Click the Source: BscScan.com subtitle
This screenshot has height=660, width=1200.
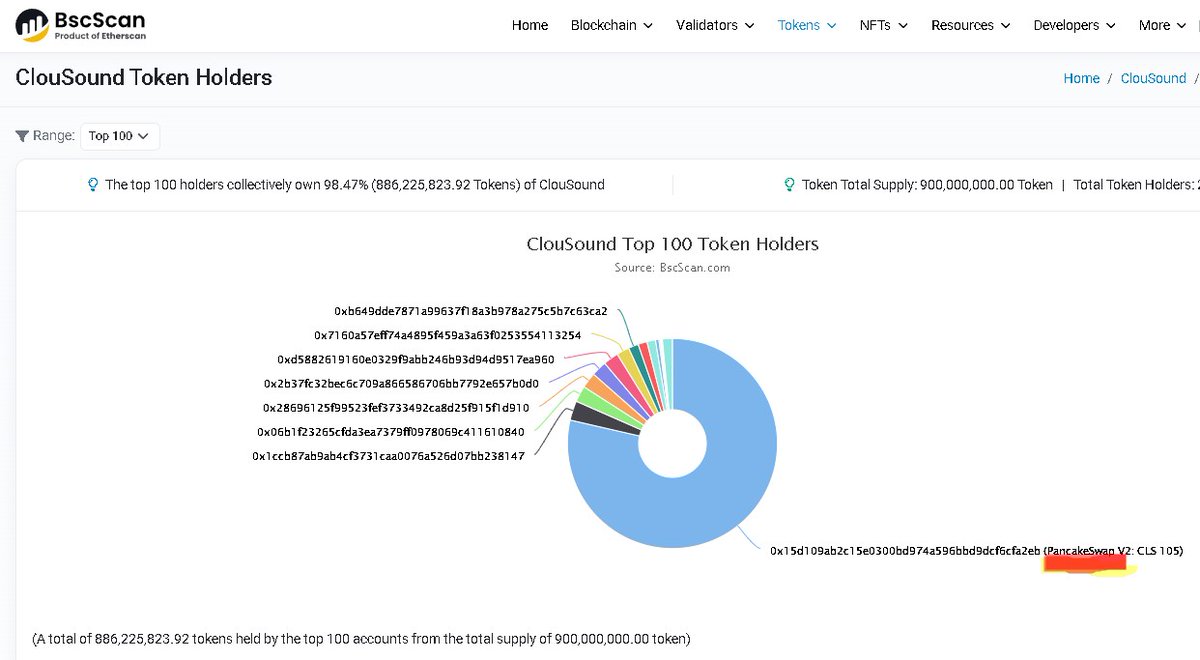pyautogui.click(x=672, y=267)
